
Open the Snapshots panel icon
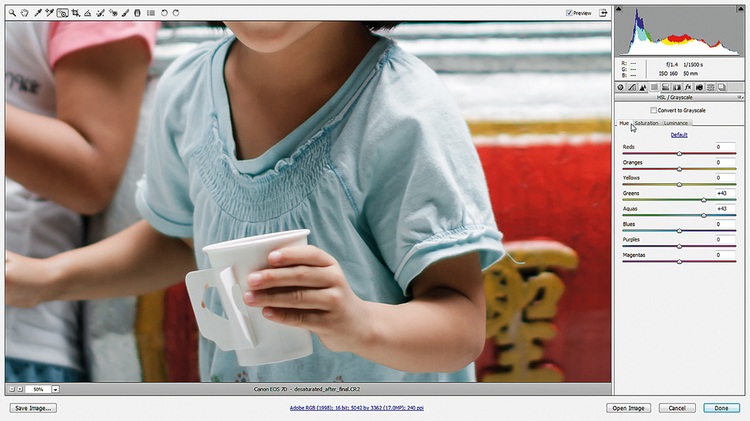pyautogui.click(x=722, y=87)
